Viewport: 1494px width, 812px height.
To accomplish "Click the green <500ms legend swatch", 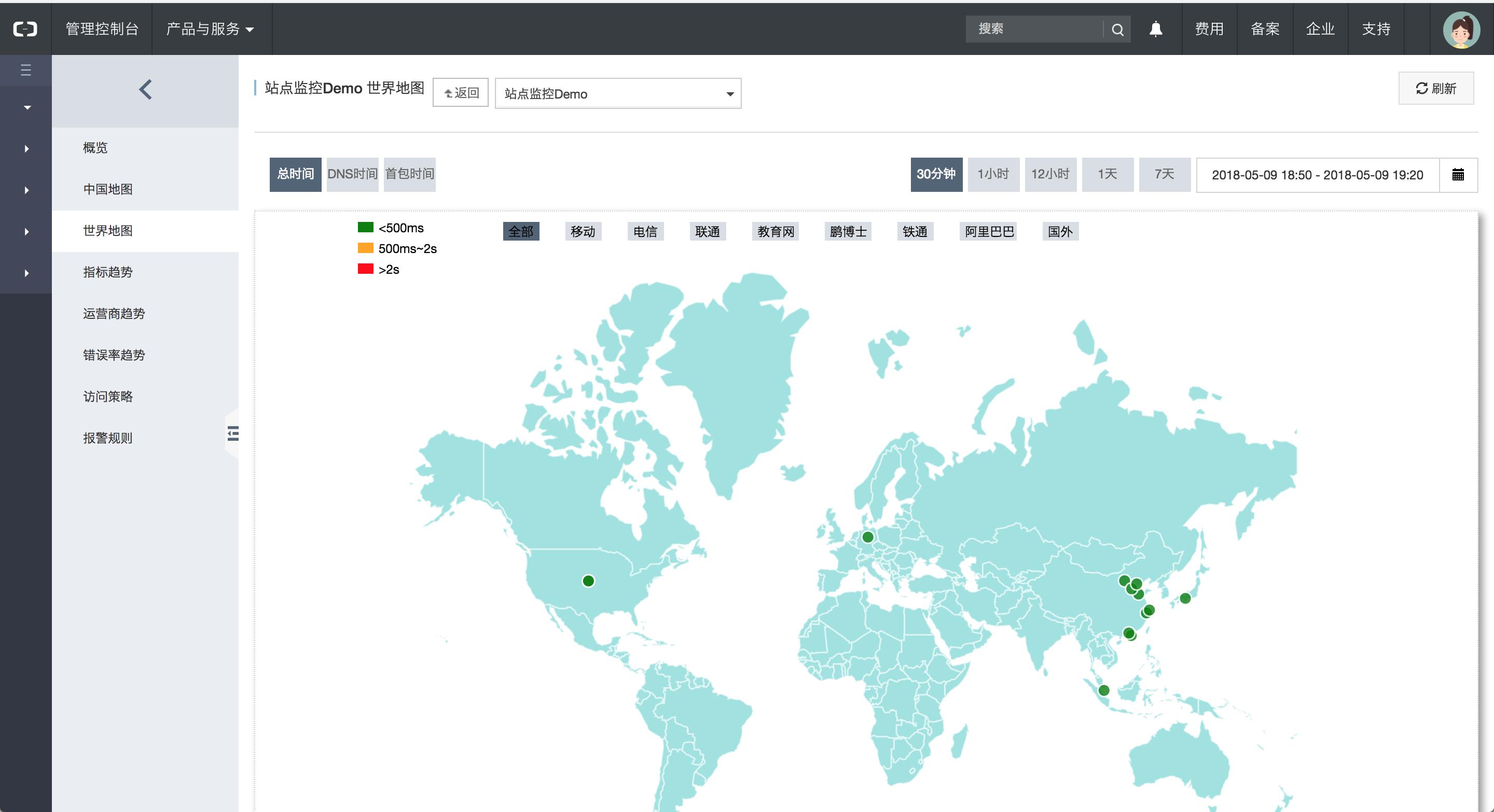I will tap(365, 227).
